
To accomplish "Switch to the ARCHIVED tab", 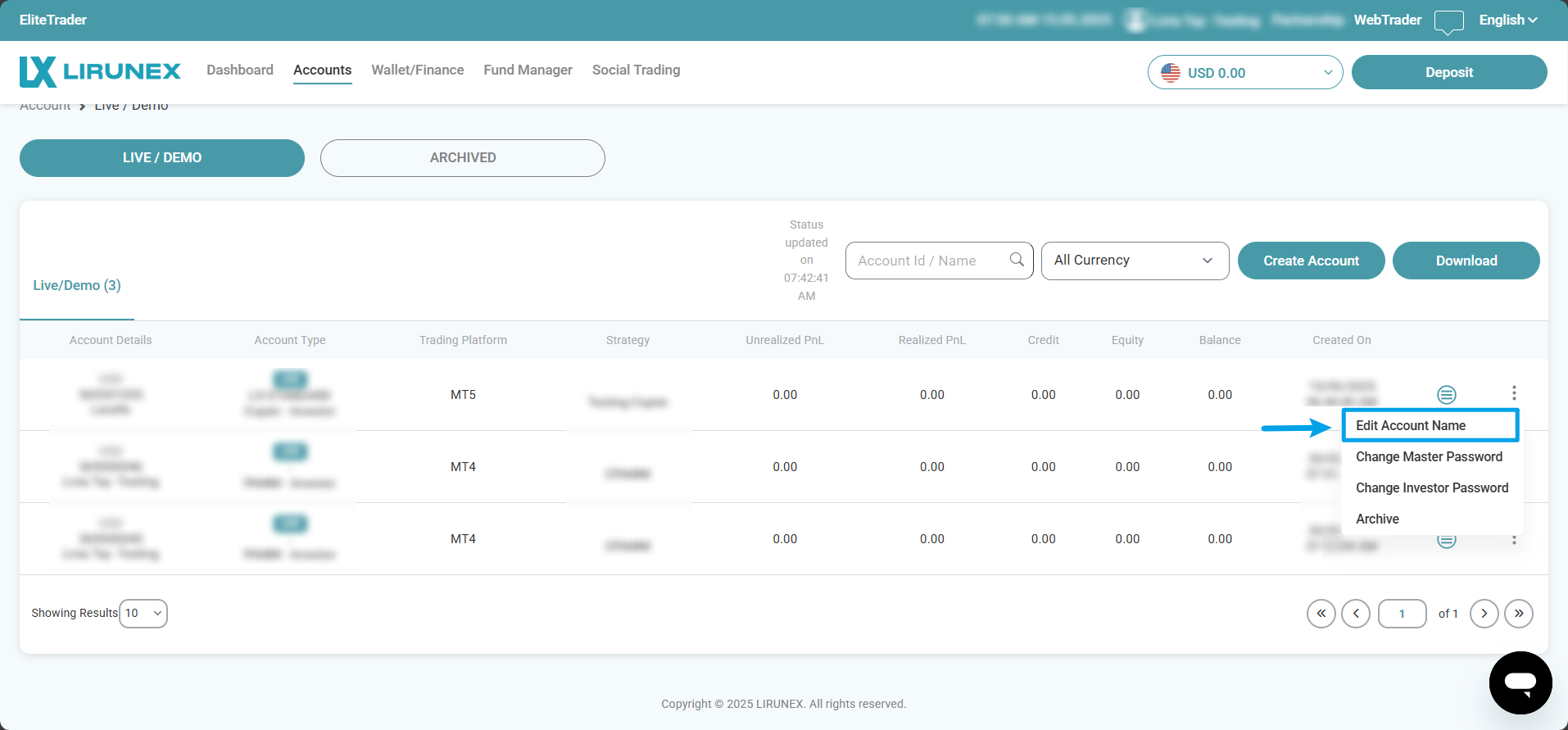I will (x=462, y=158).
